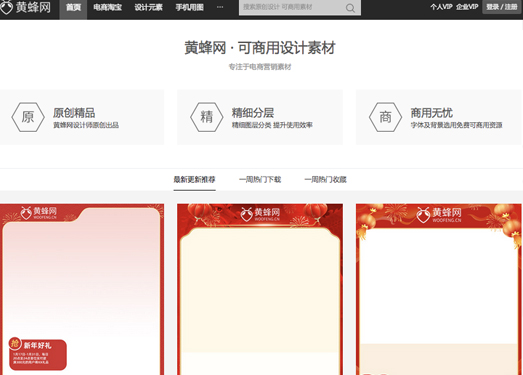Switch to the 一周热门下载 tab
This screenshot has height=375, width=523.
pos(260,179)
